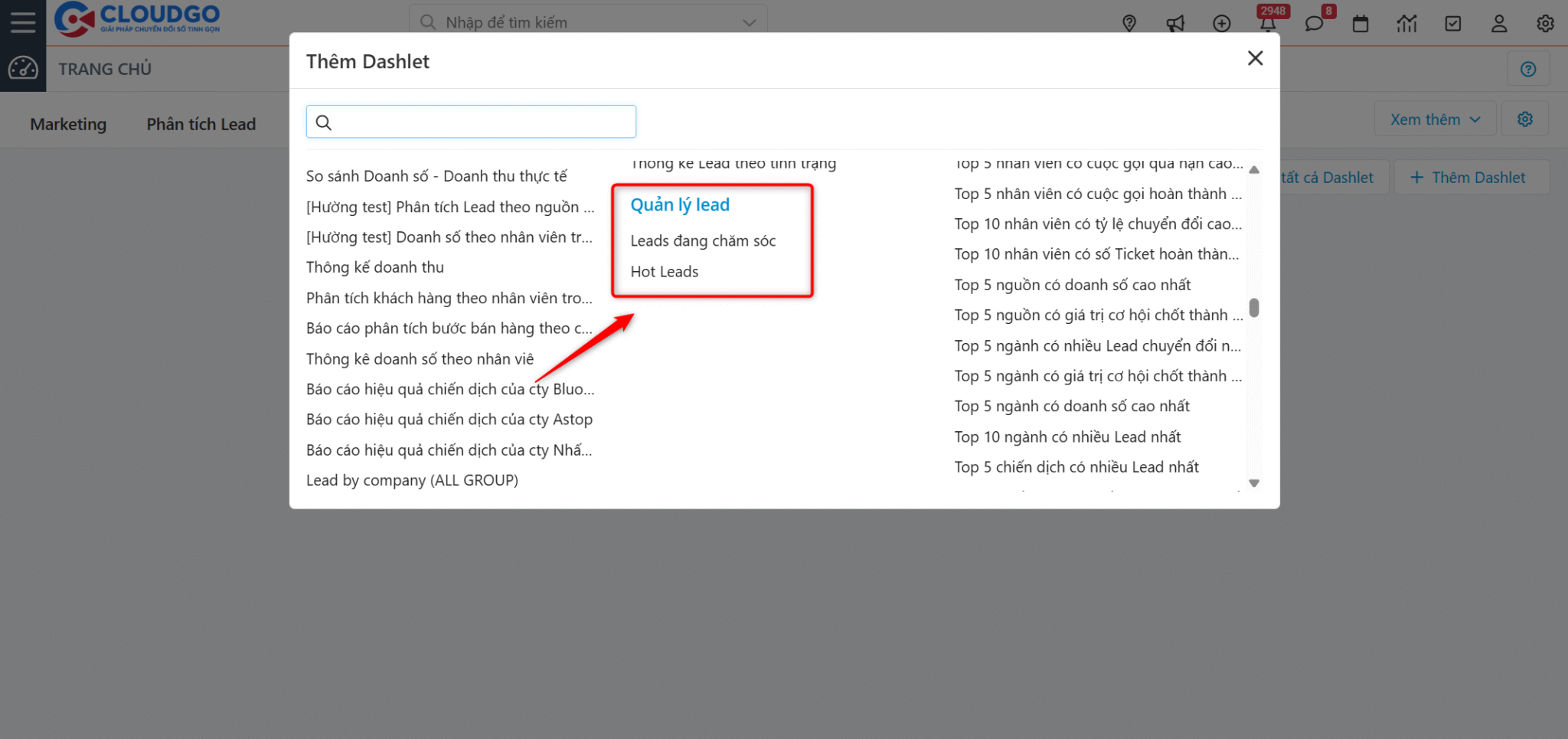Switch to the Phân tích Lead tab
This screenshot has height=739, width=1568.
pos(201,124)
